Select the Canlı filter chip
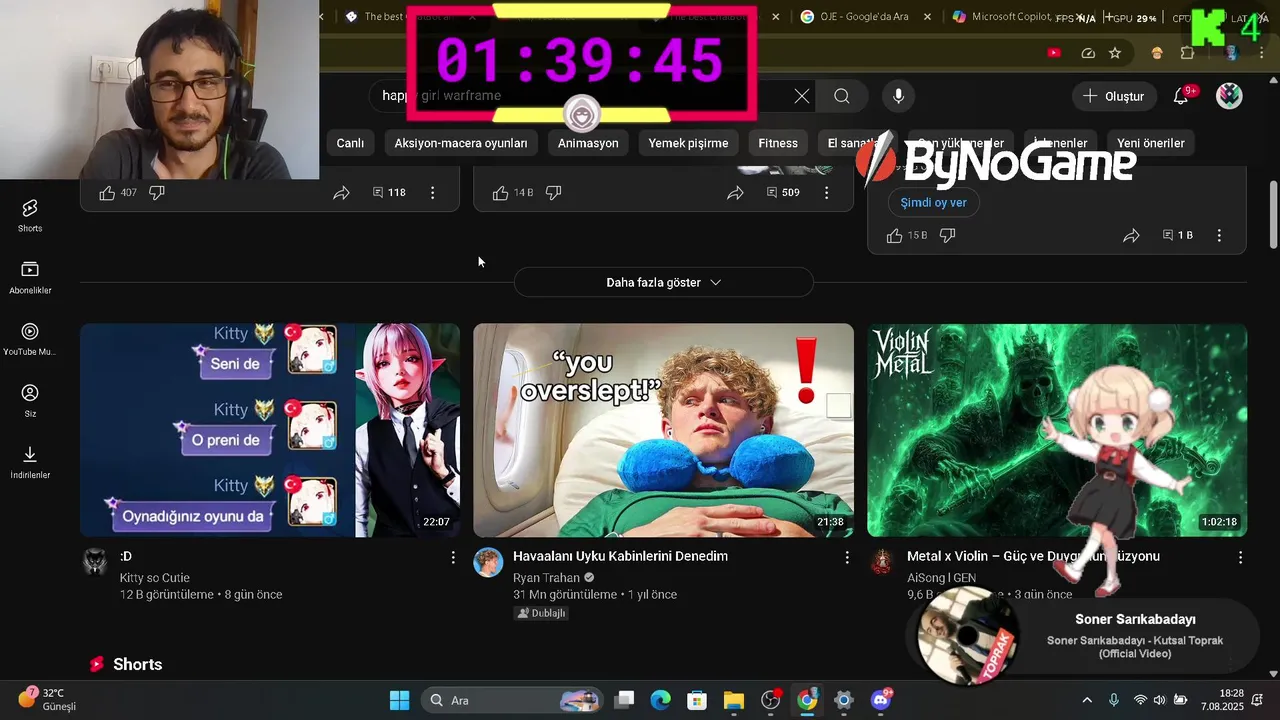Screen dimensions: 1280x720 (x=350, y=143)
